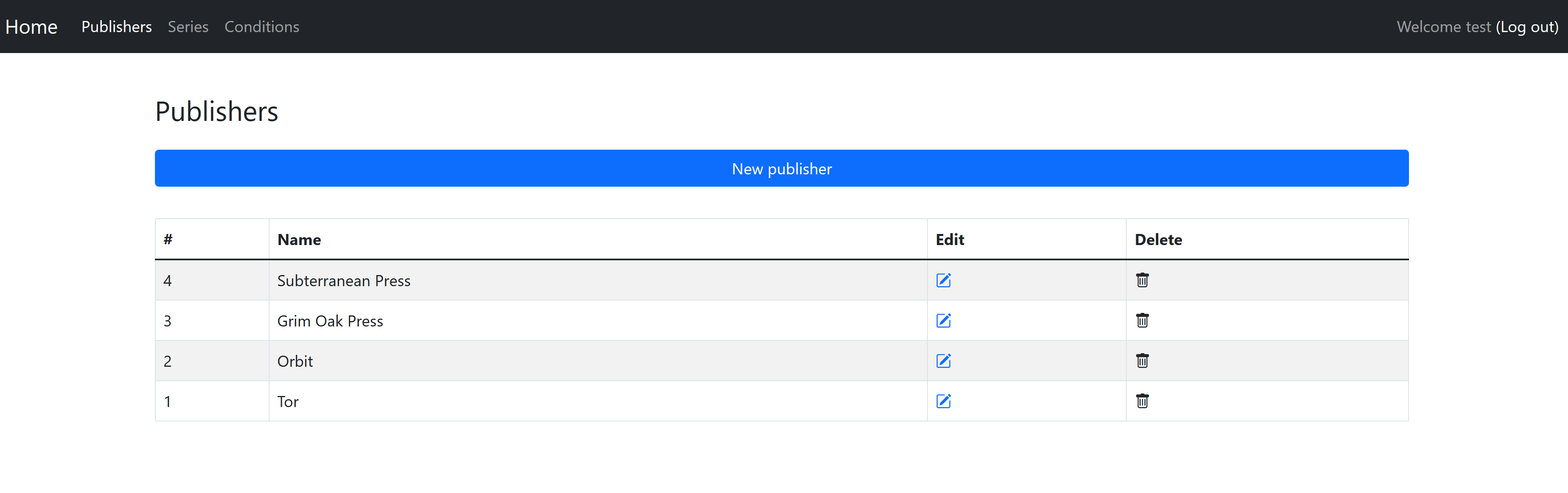Delete Grim Oak Press with trash icon

tap(1142, 321)
